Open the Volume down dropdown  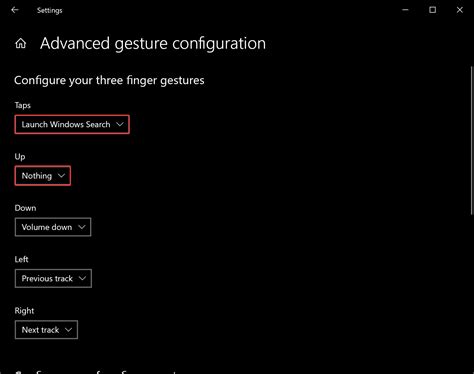coord(53,227)
